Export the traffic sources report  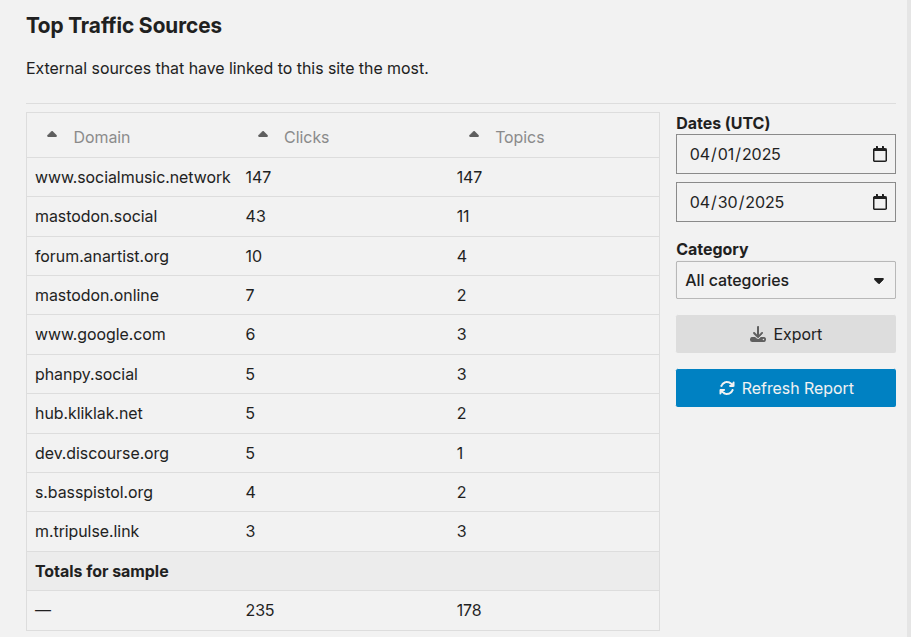pos(786,334)
